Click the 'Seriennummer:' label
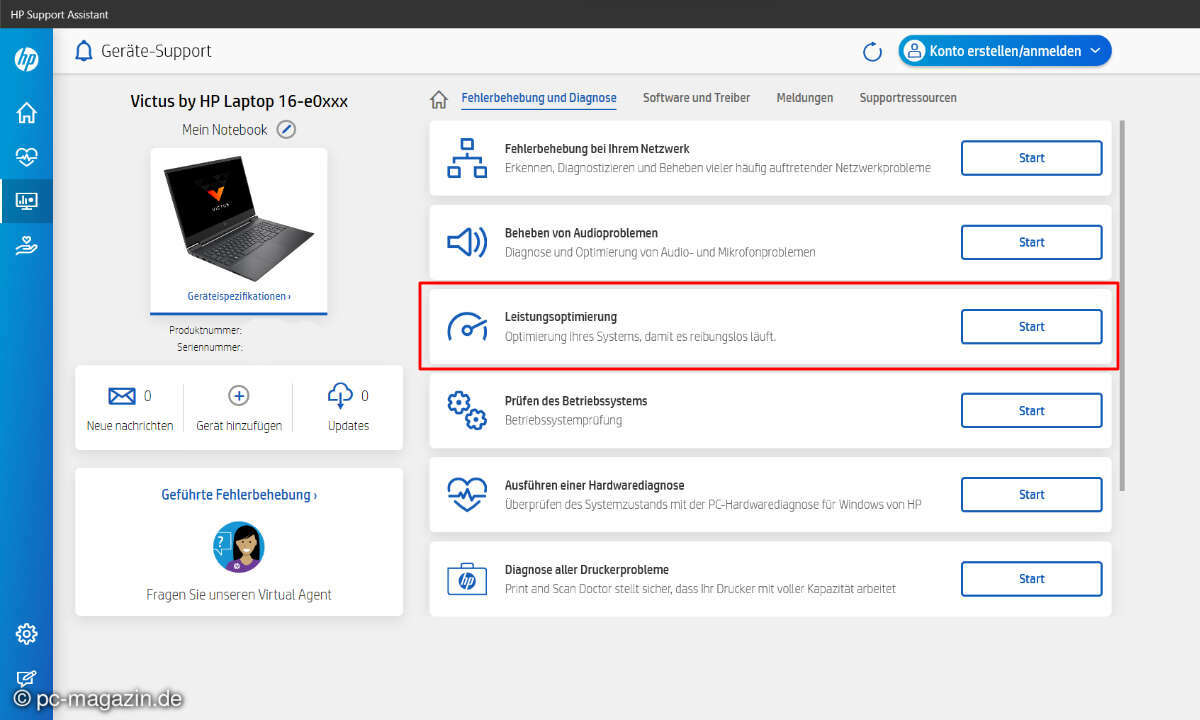Viewport: 1200px width, 720px height. [209, 348]
